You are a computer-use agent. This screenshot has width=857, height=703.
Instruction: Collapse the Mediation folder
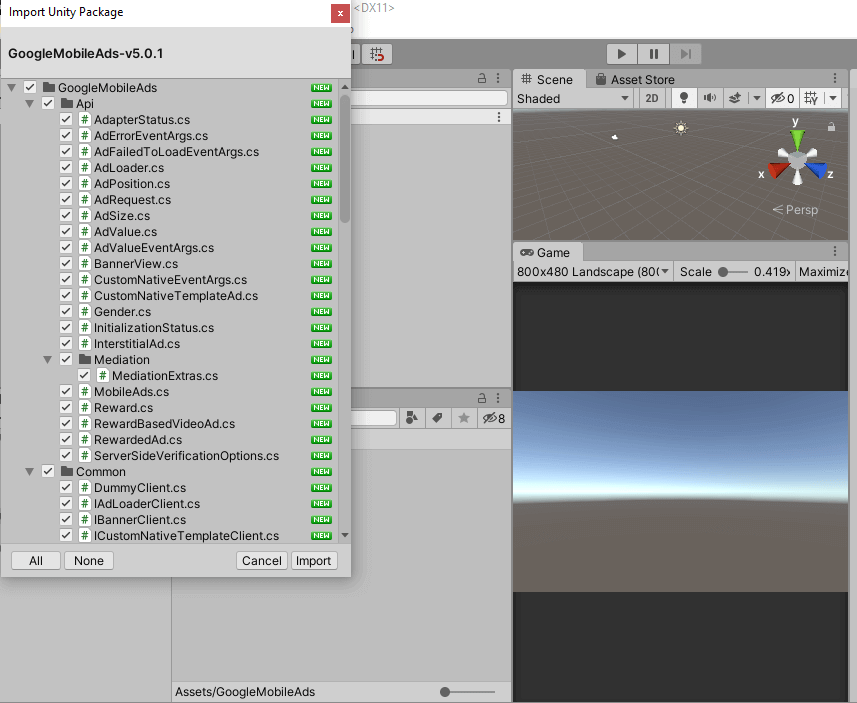pos(48,360)
